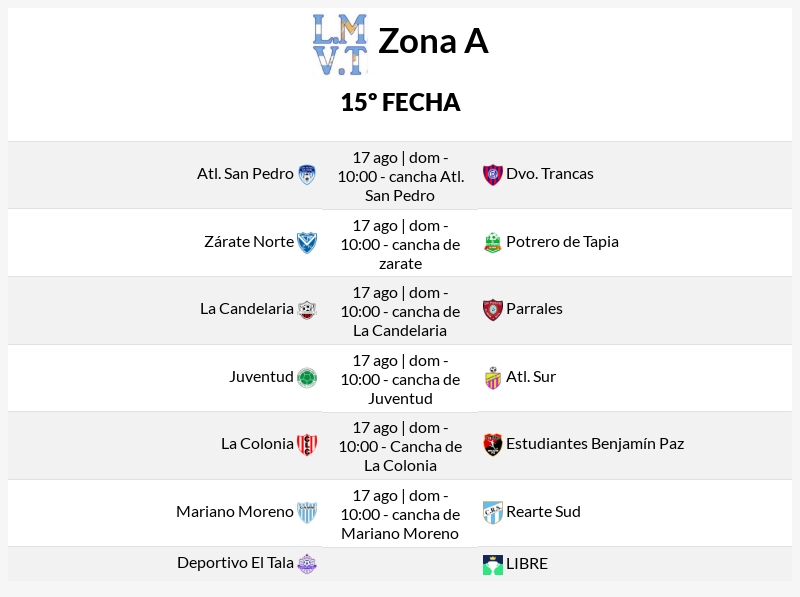Click the Potrero de Tapia green crest

point(492,242)
